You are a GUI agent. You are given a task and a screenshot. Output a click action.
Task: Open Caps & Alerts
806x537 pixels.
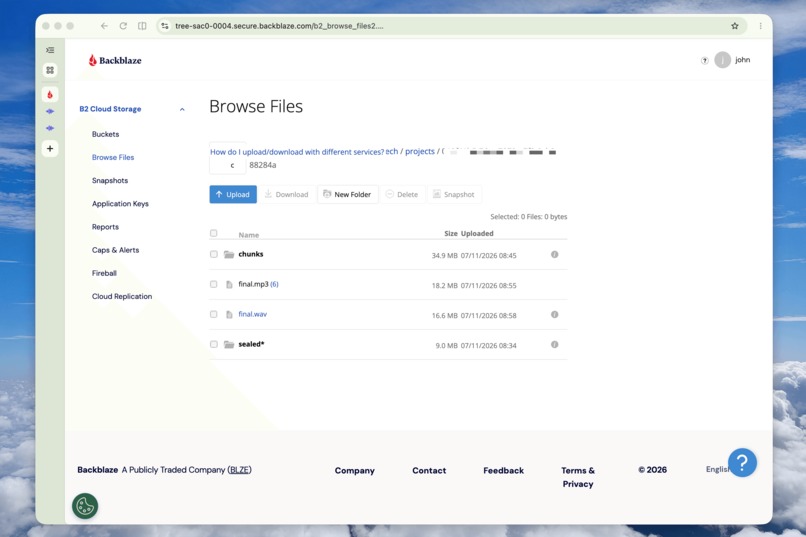[x=116, y=250]
